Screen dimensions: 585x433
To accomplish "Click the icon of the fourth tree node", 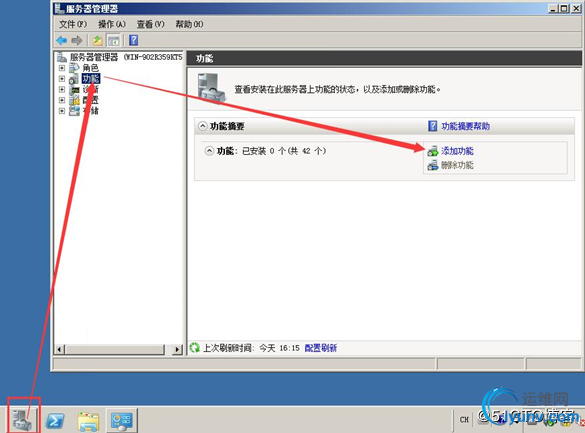I will click(75, 100).
